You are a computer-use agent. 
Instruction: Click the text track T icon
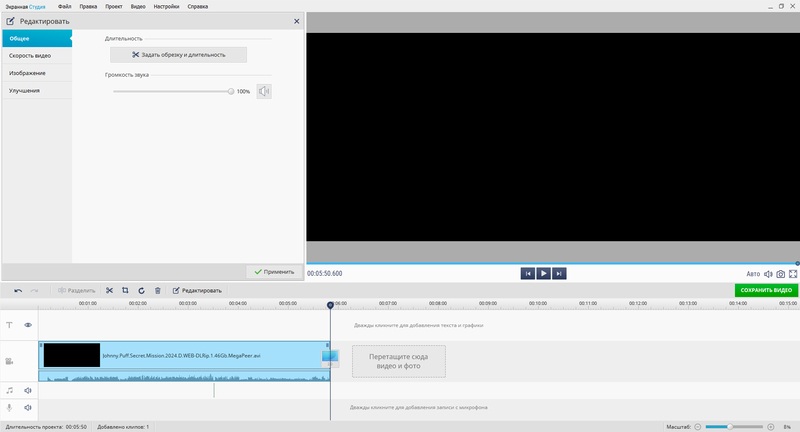pyautogui.click(x=9, y=325)
